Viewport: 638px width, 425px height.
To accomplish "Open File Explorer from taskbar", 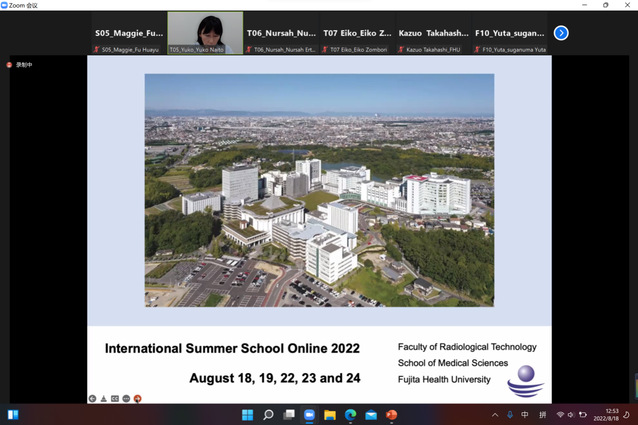I will tap(329, 414).
